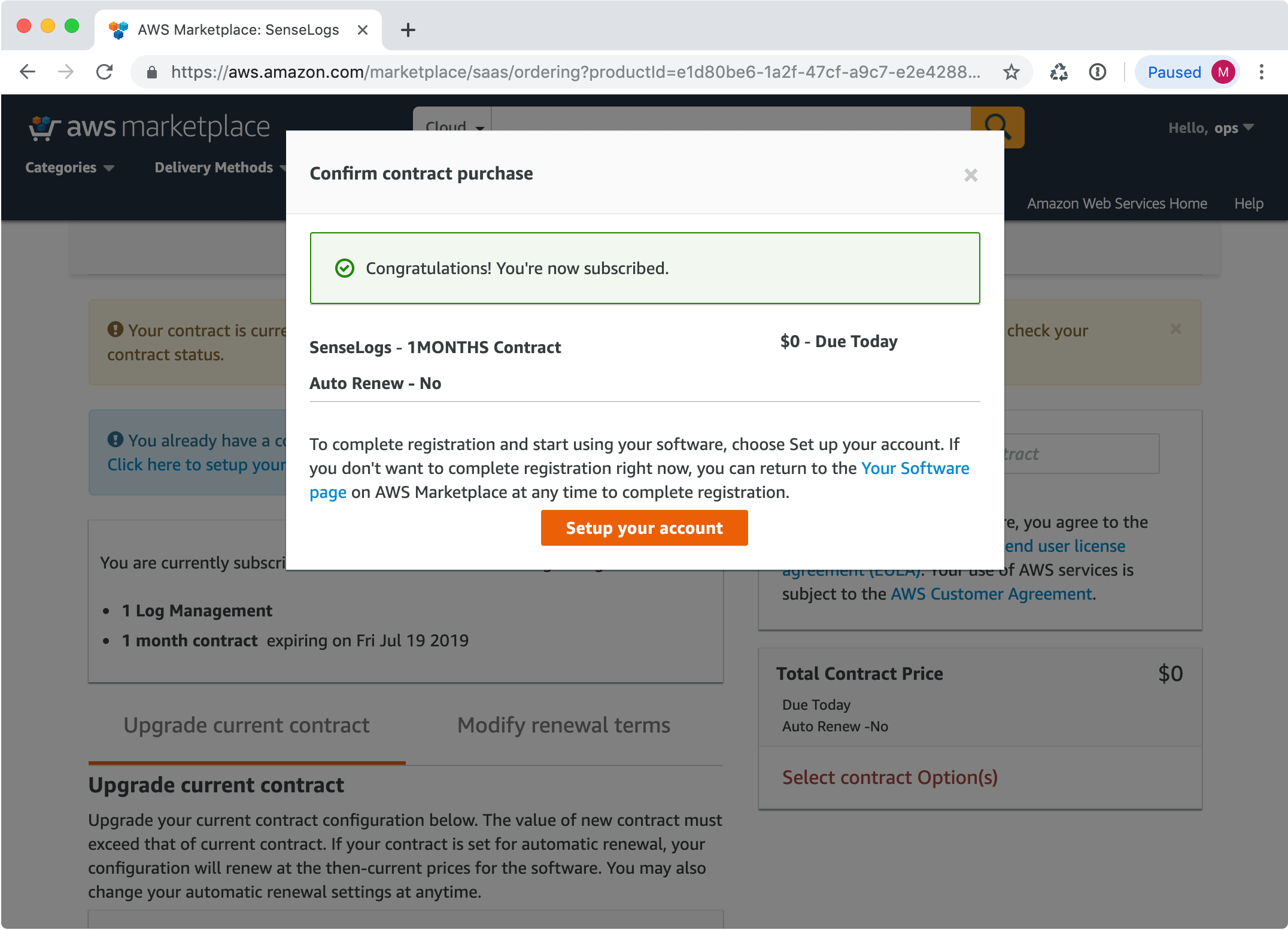Bookmark this page with the star icon
The width and height of the screenshot is (1288, 930).
tap(1011, 72)
